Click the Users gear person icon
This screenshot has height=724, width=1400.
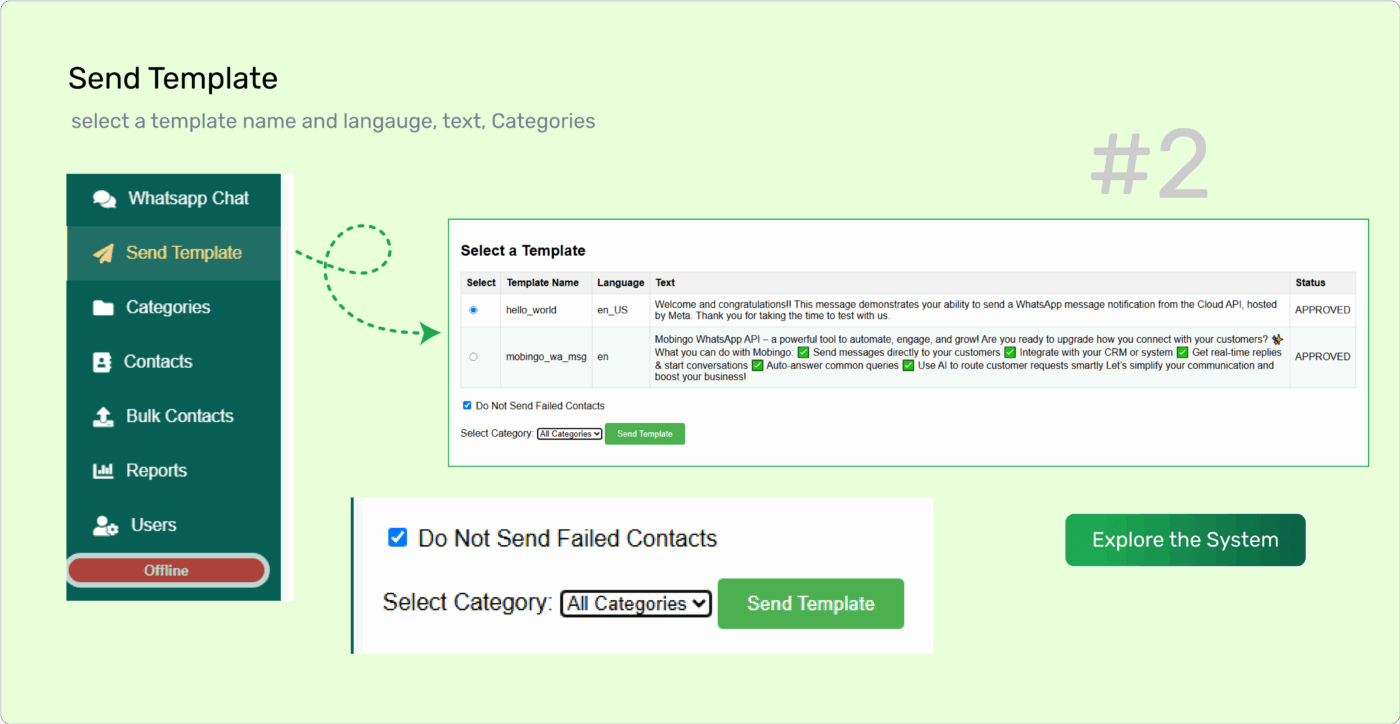(x=105, y=525)
